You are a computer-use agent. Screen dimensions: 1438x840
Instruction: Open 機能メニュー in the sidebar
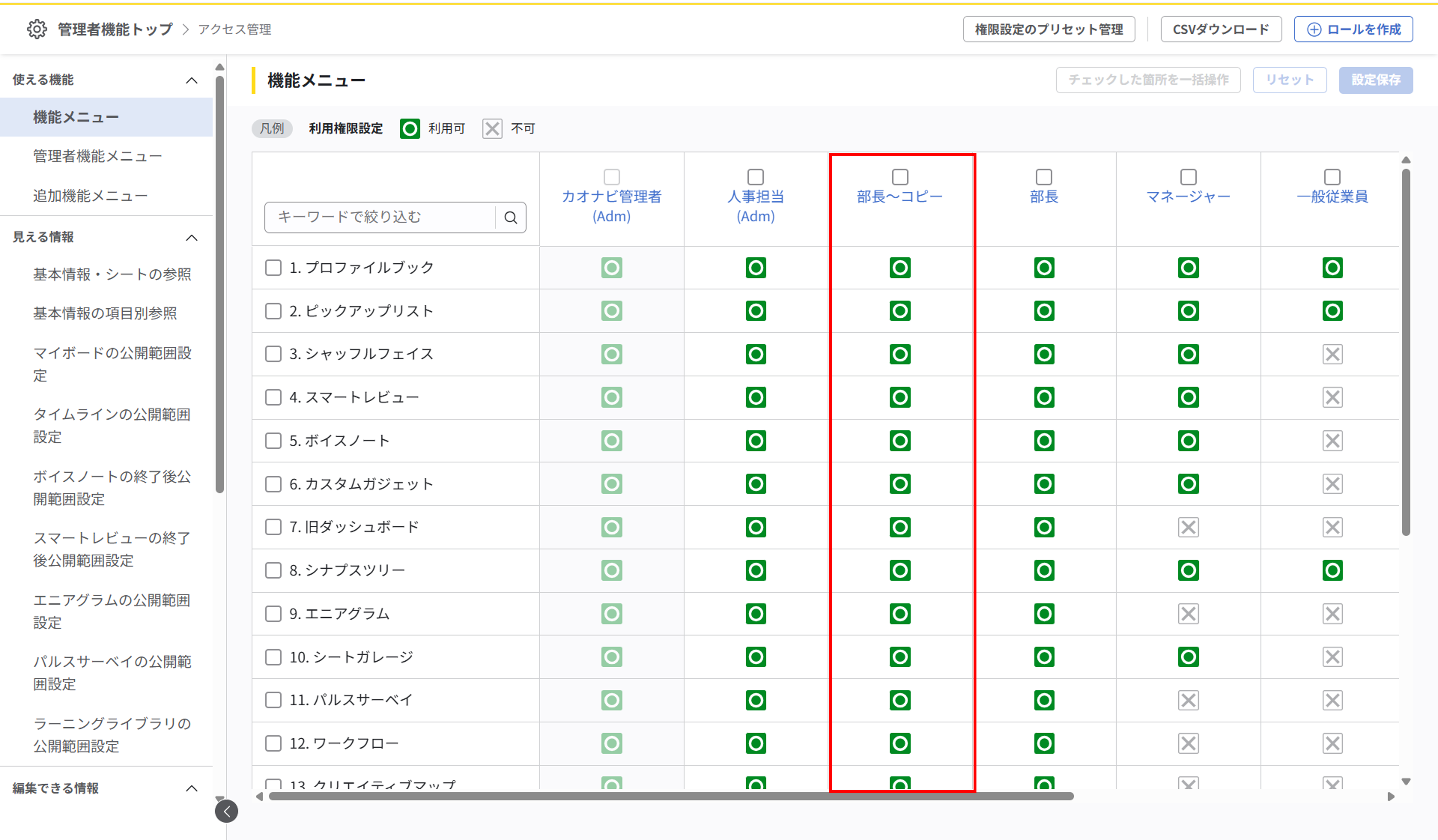click(106, 117)
